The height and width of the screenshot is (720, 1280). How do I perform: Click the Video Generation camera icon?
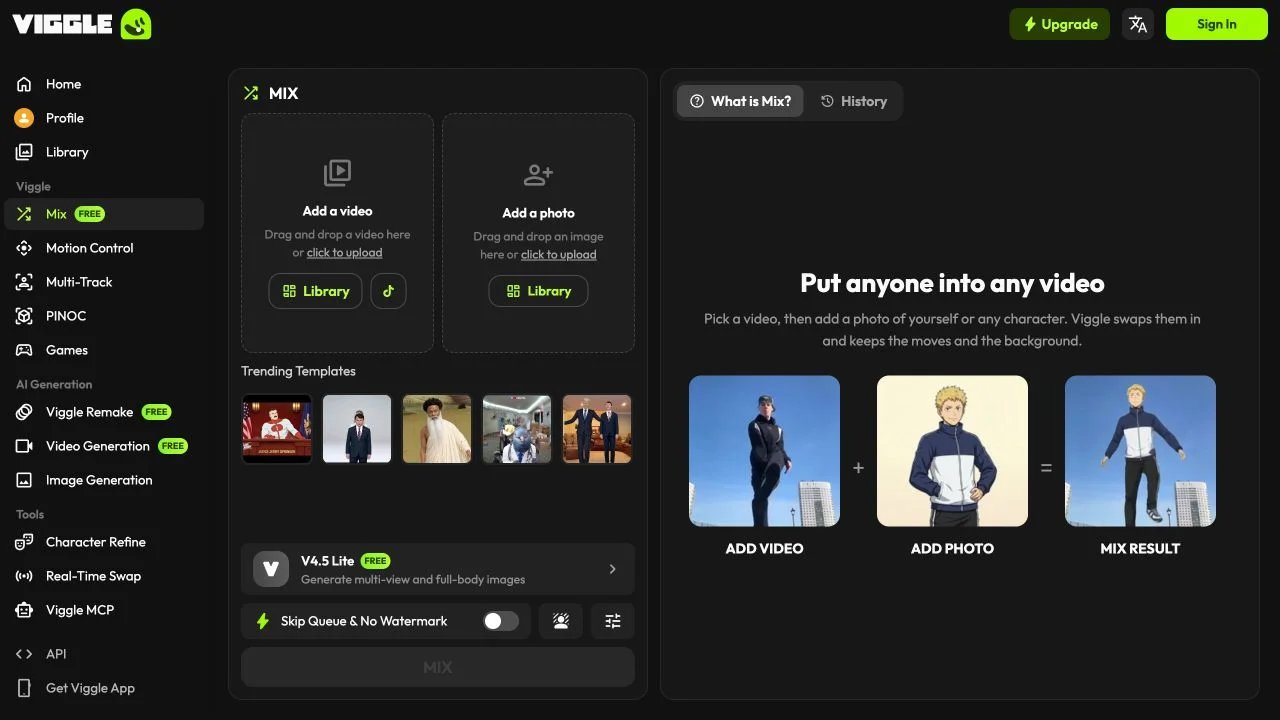point(24,446)
